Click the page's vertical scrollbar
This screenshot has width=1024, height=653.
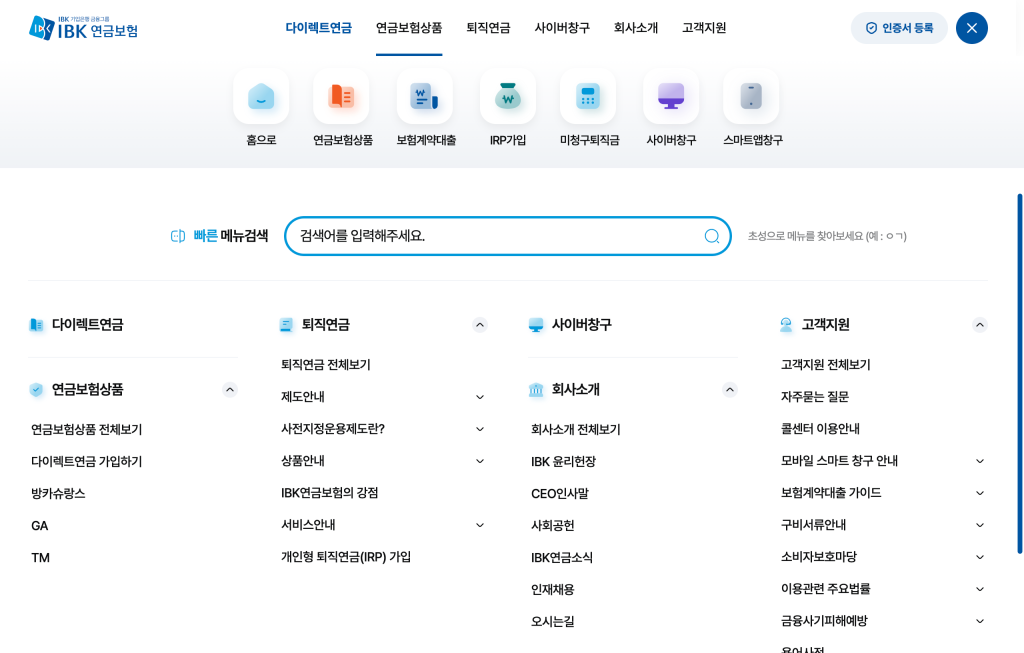click(1019, 372)
